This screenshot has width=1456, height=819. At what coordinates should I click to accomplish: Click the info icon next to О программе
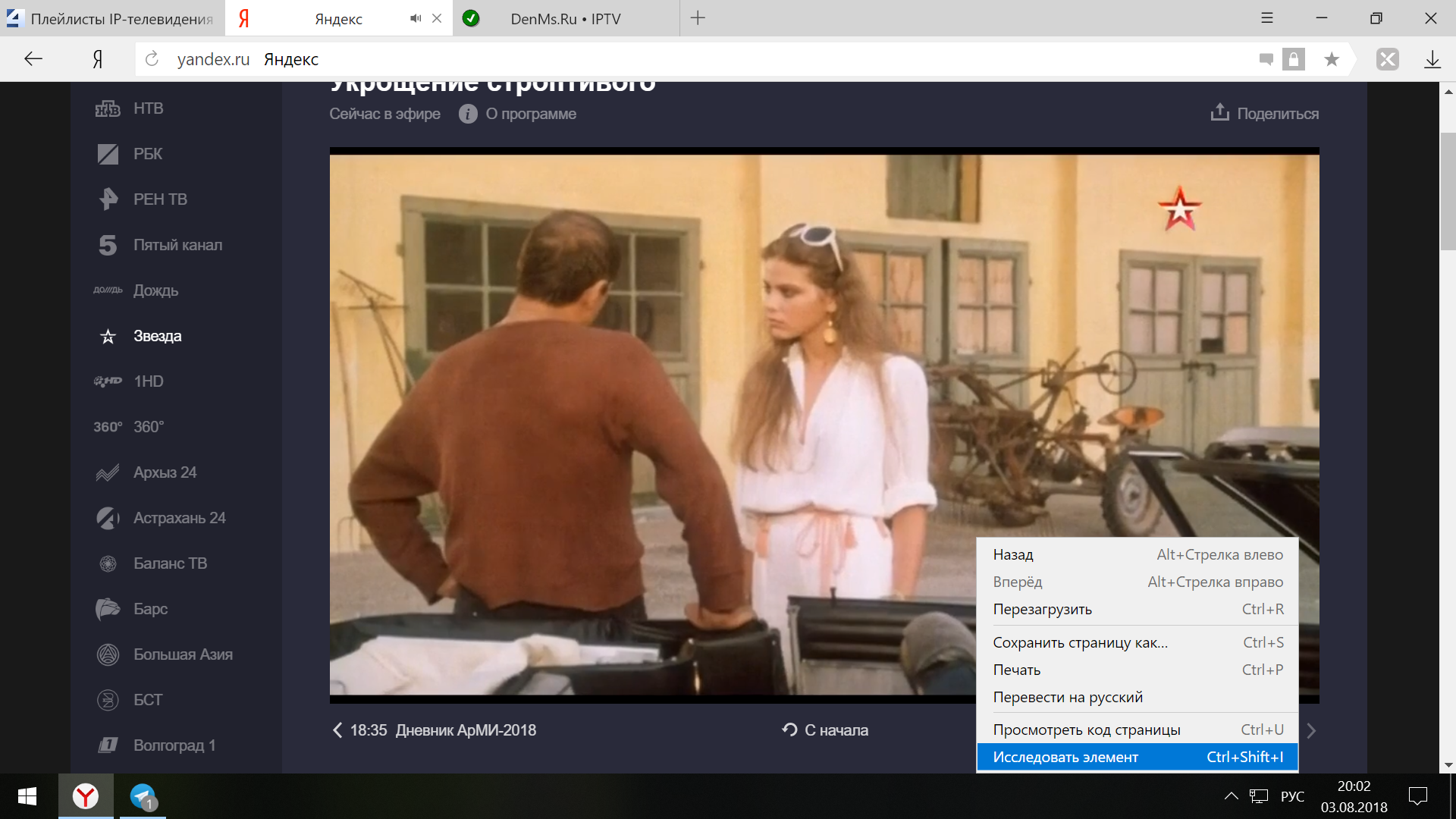[468, 114]
